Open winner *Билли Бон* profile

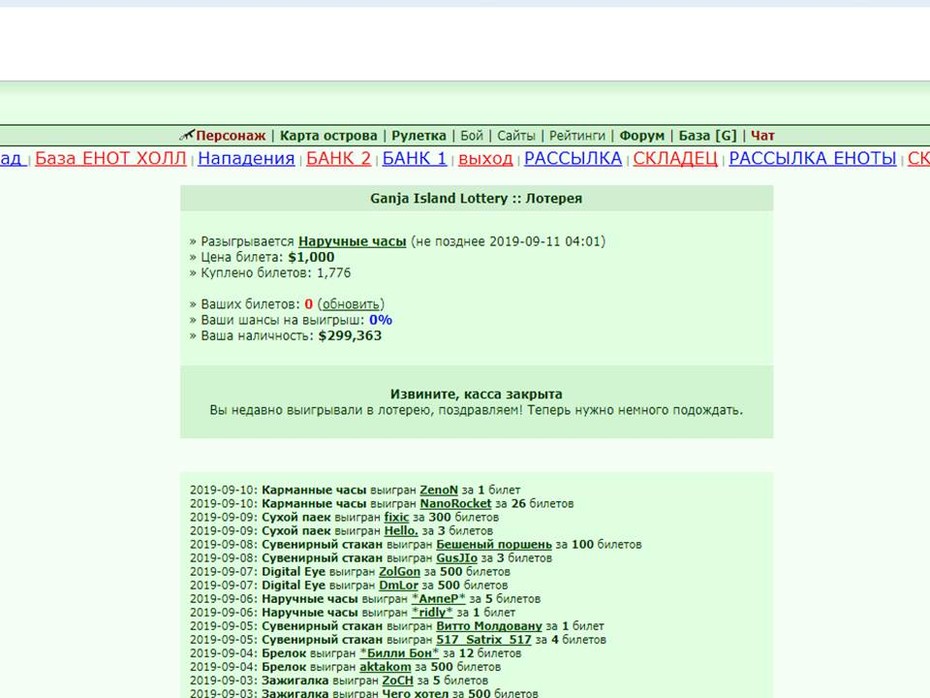pyautogui.click(x=399, y=653)
